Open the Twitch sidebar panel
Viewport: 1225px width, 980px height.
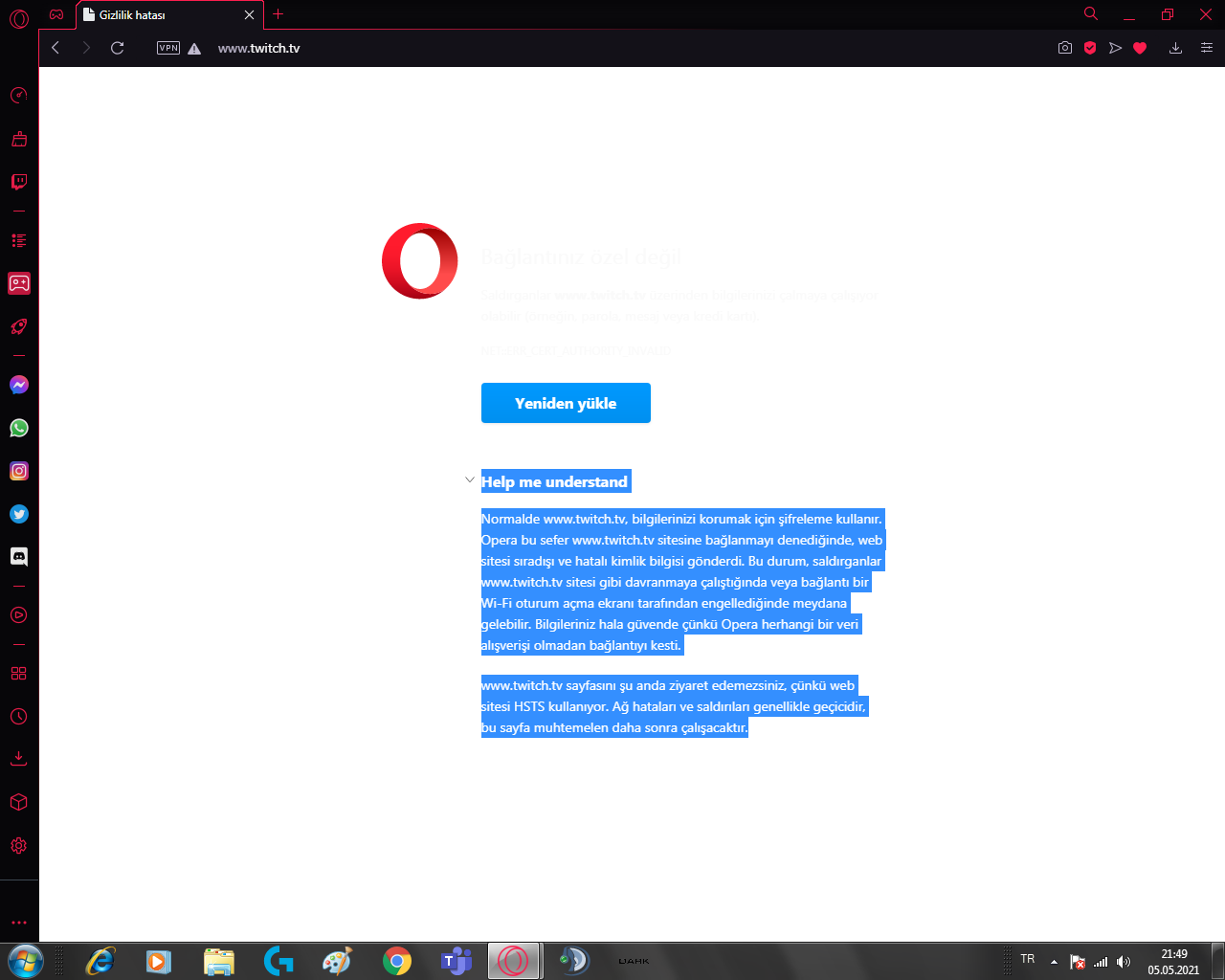18,182
